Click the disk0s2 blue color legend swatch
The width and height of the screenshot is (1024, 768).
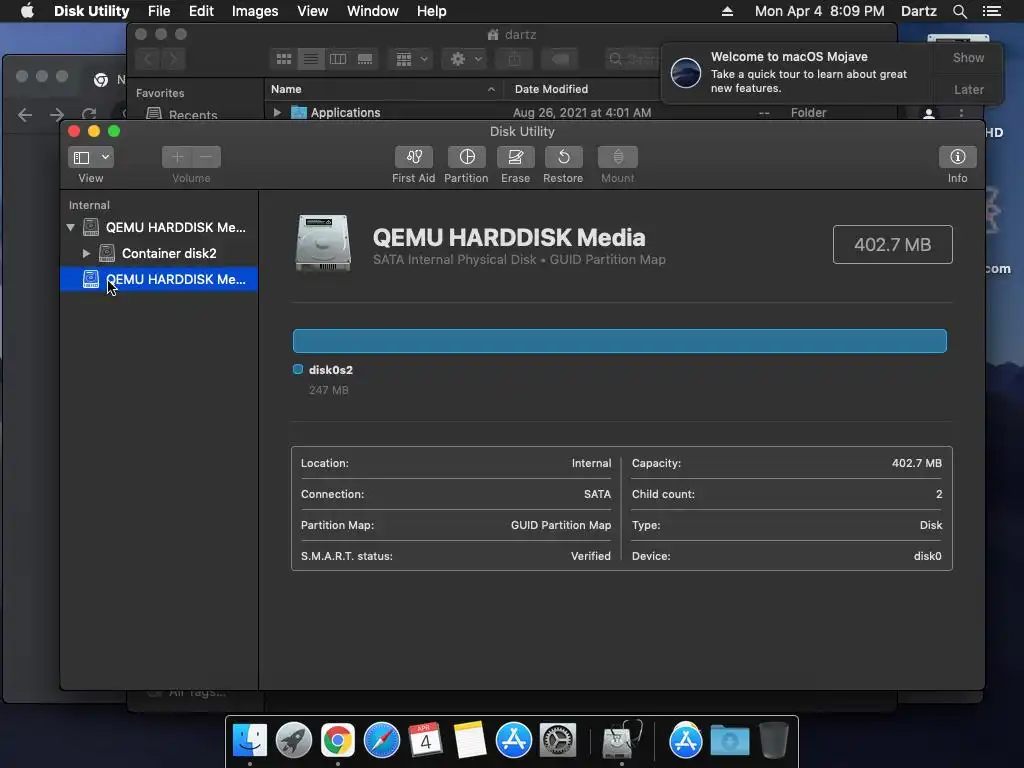[298, 370]
